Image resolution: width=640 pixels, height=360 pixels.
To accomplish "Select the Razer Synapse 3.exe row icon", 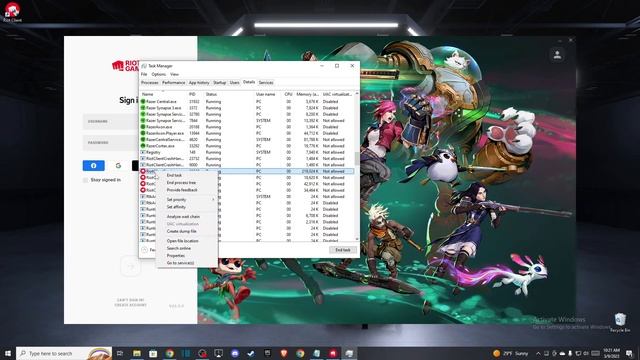I will pyautogui.click(x=143, y=108).
